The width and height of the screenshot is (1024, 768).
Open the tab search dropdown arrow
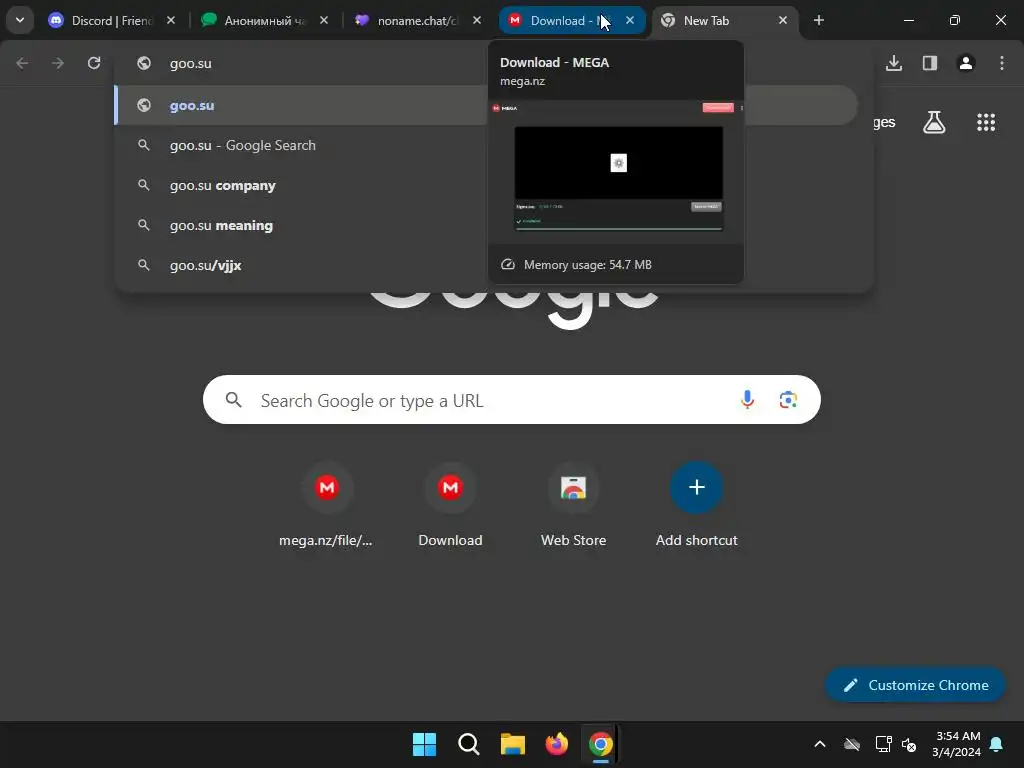pos(20,20)
